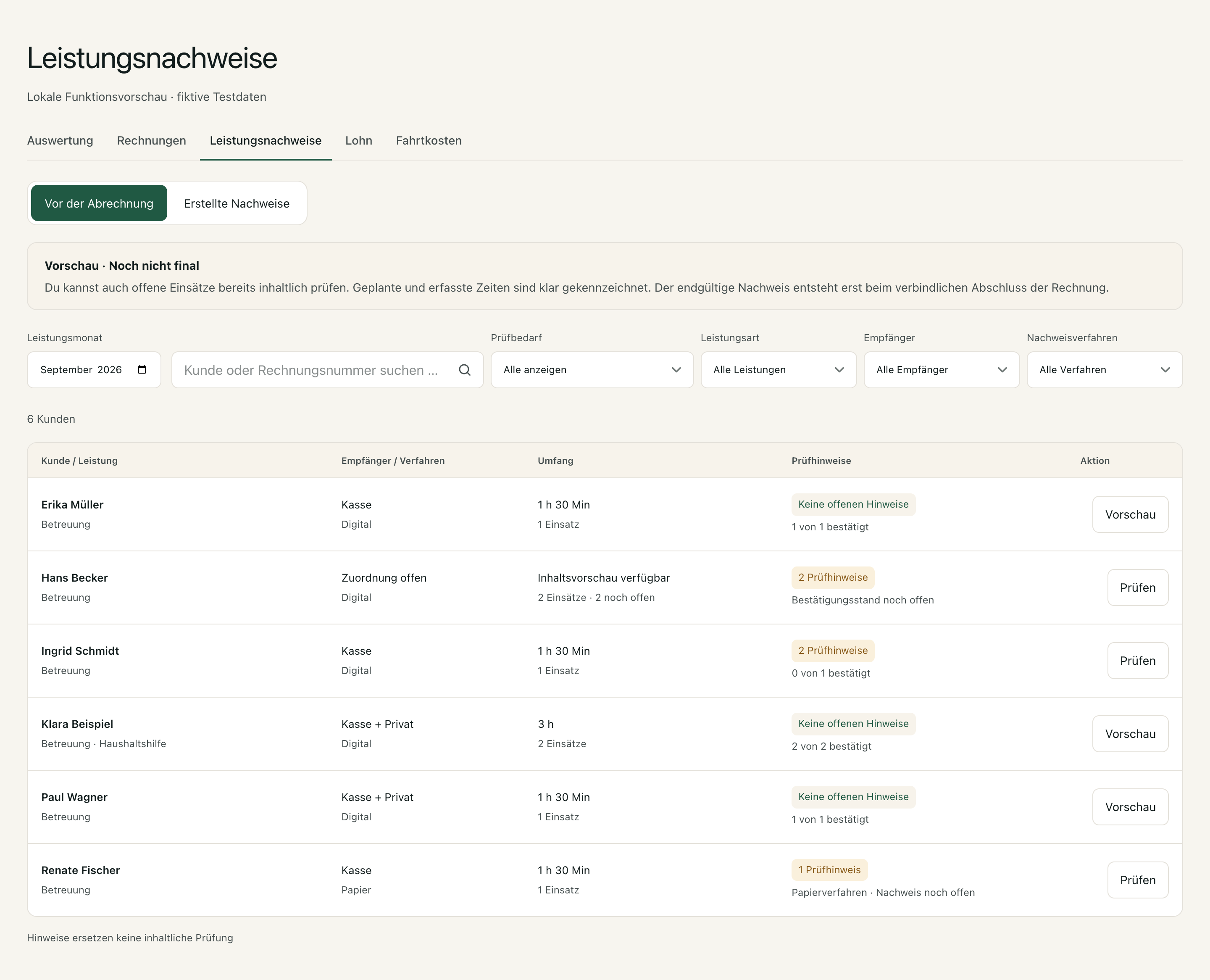Click customer name Ingrid Schmidt
This screenshot has width=1210, height=980.
80,651
